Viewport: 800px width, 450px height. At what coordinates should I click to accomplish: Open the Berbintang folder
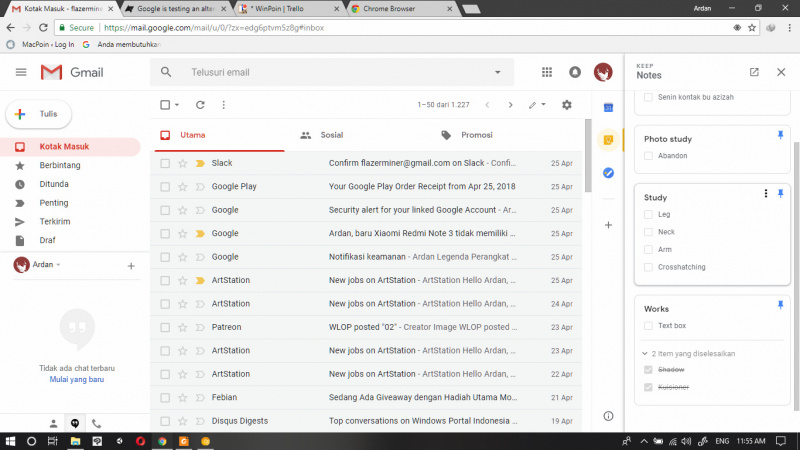pos(60,165)
